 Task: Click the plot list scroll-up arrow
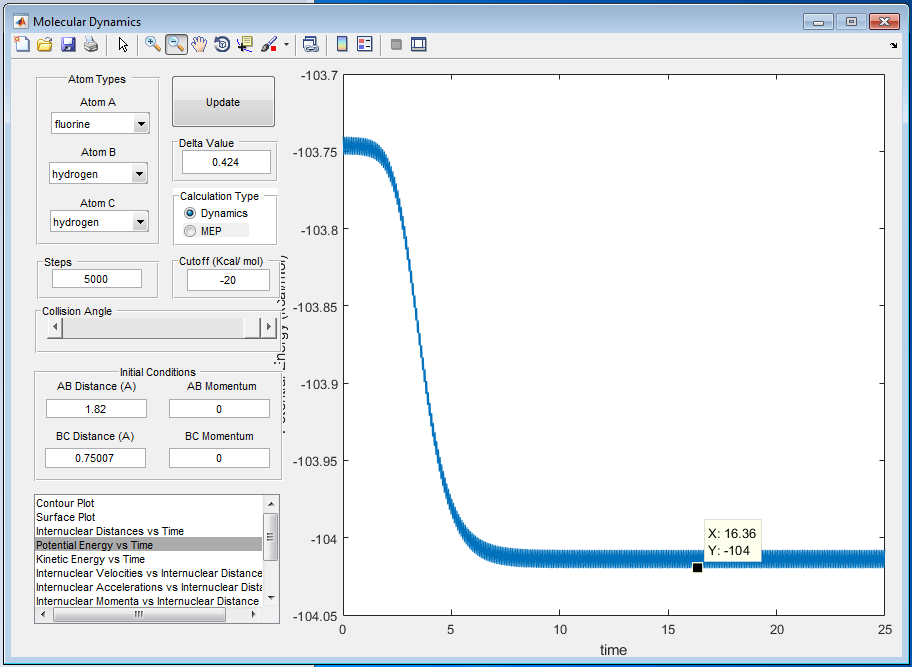pyautogui.click(x=270, y=503)
